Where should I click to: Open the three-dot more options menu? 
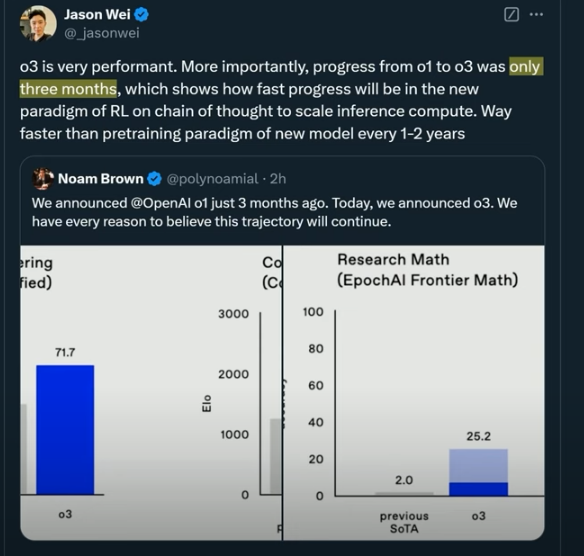click(536, 15)
